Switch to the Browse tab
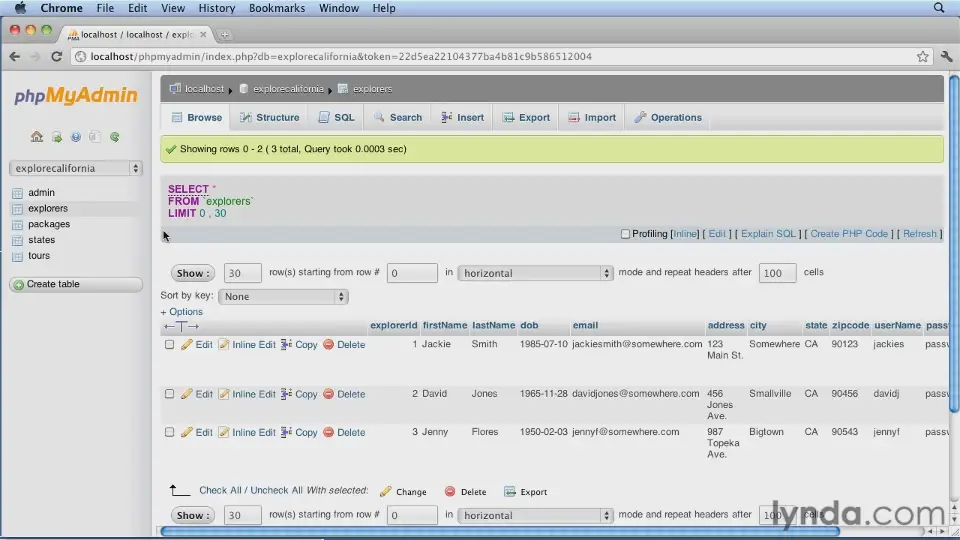The width and height of the screenshot is (960, 540). (x=197, y=118)
